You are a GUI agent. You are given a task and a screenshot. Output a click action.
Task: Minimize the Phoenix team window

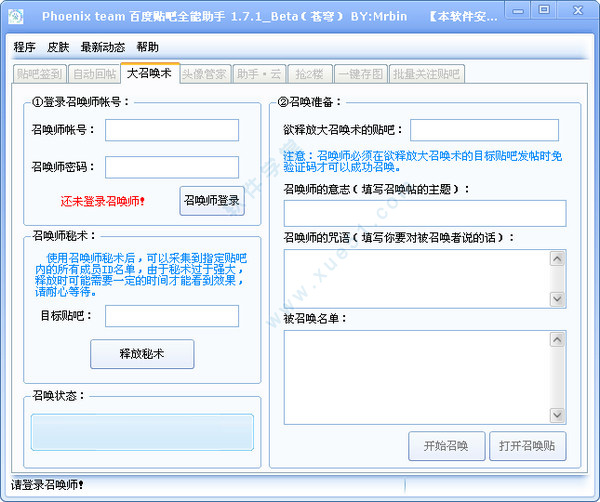tap(518, 11)
